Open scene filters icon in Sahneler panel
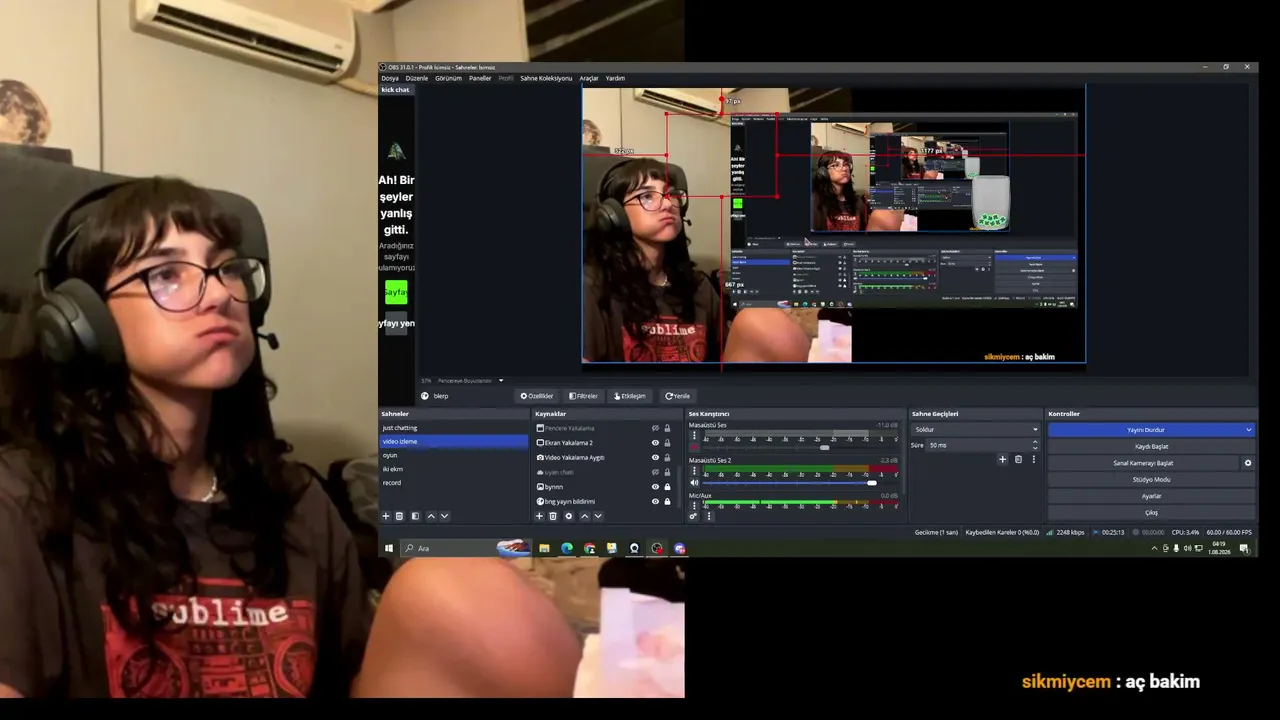This screenshot has height=720, width=1280. pos(415,516)
